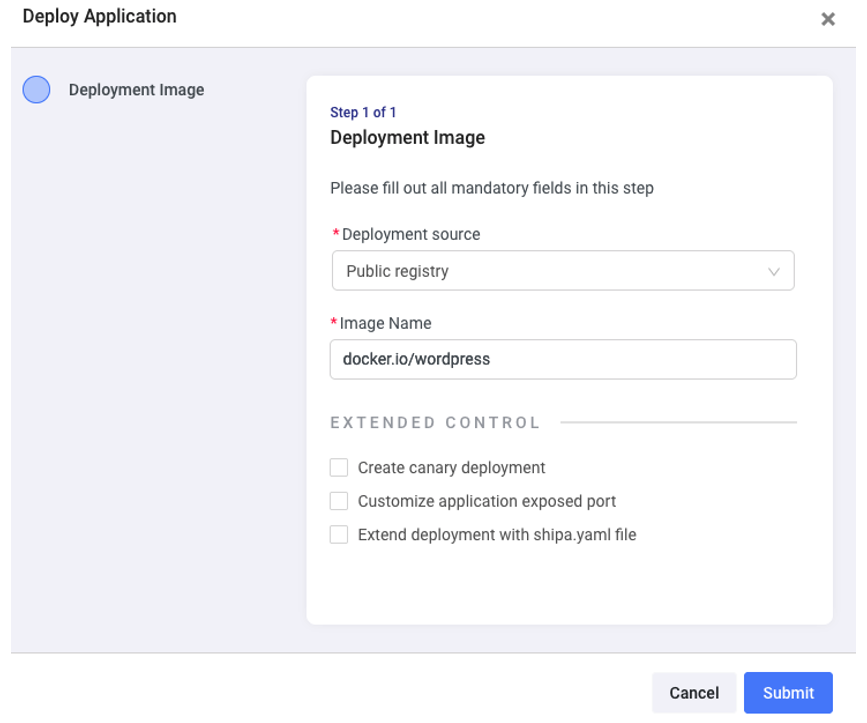Click the Step 1 of 1 indicator text
Screen dimensions: 867x723
click(x=363, y=112)
